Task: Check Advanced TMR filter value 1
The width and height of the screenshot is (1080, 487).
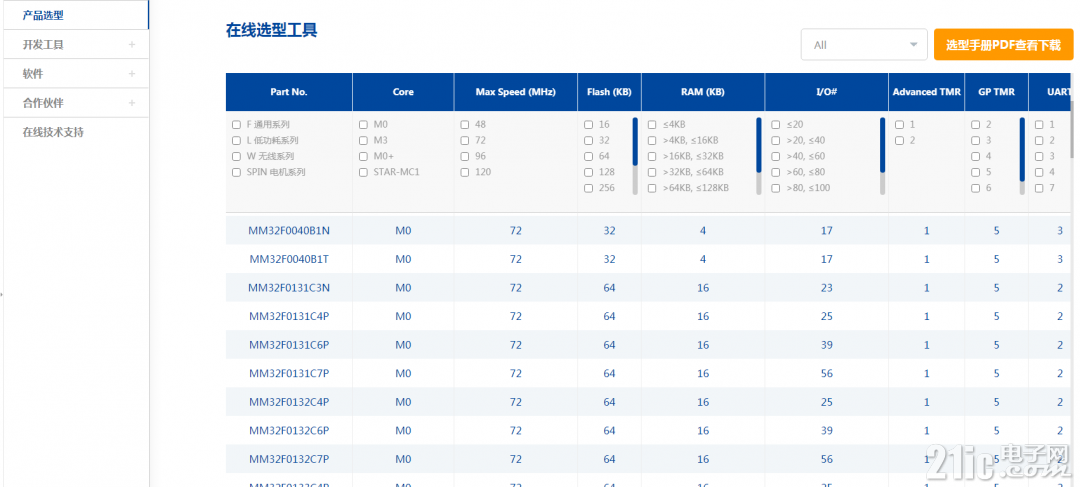Action: click(900, 125)
